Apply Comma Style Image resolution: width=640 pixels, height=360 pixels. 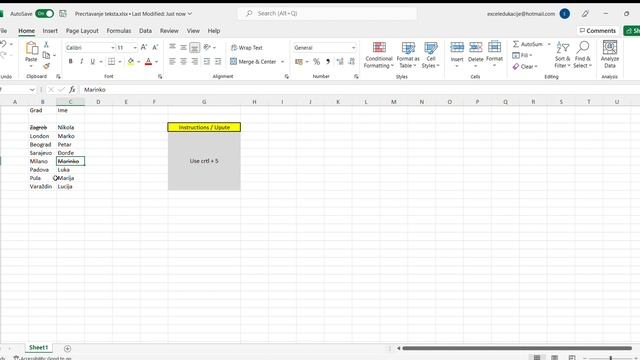click(328, 62)
